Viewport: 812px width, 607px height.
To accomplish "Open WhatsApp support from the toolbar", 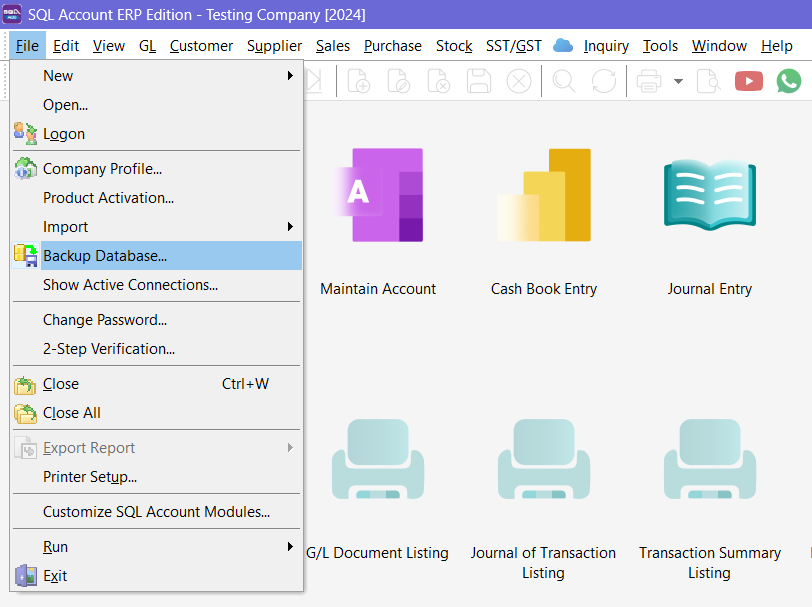I will pyautogui.click(x=789, y=81).
